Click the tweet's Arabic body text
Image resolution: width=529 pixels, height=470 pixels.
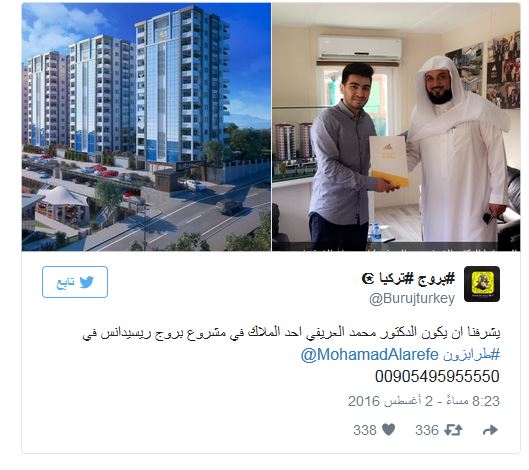pyautogui.click(x=291, y=333)
